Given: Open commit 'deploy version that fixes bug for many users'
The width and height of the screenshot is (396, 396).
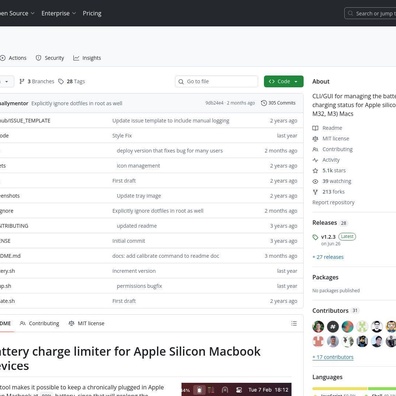Looking at the screenshot, I should tap(170, 151).
